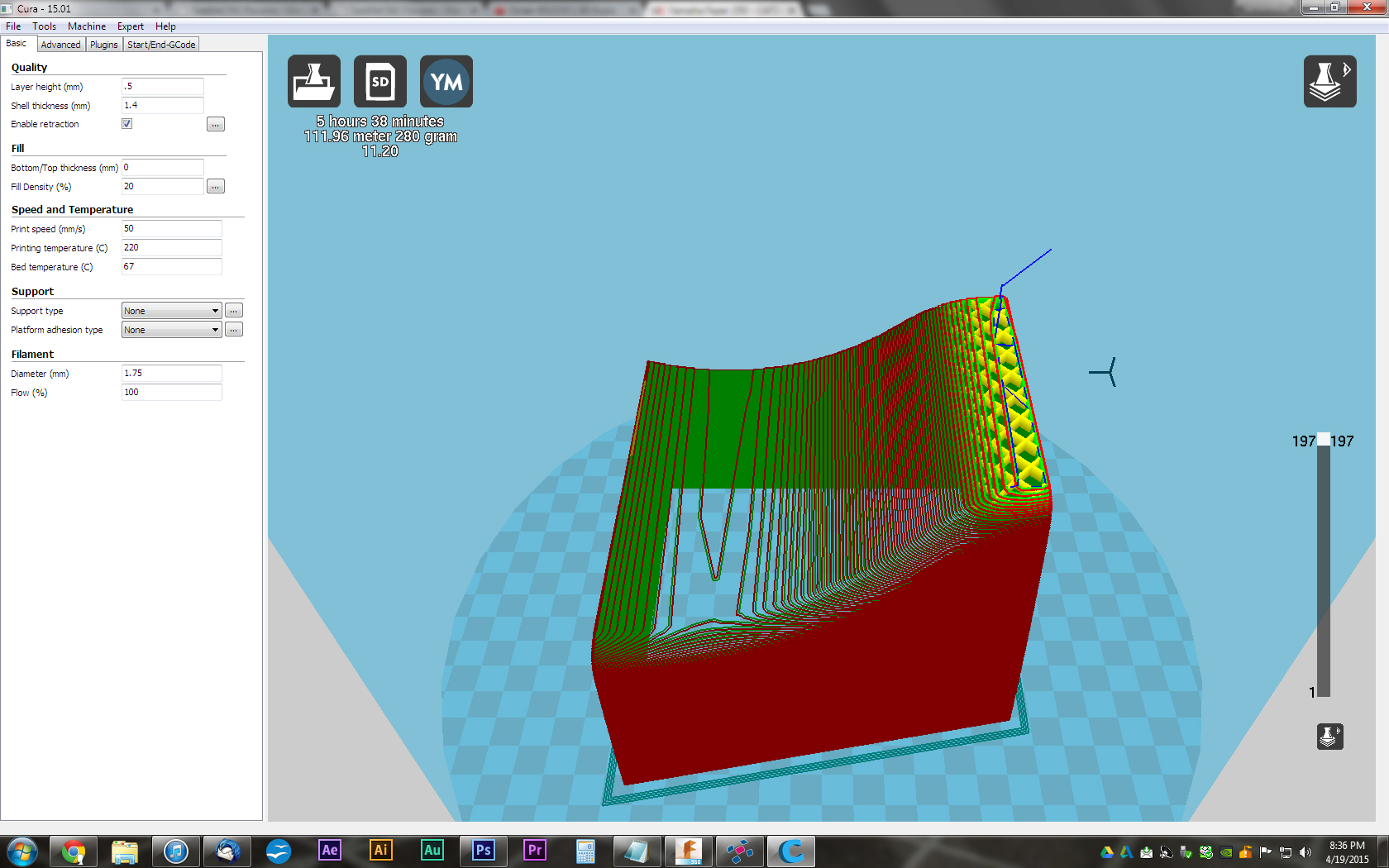Click the Load model icon
This screenshot has height=868, width=1389.
pos(314,81)
